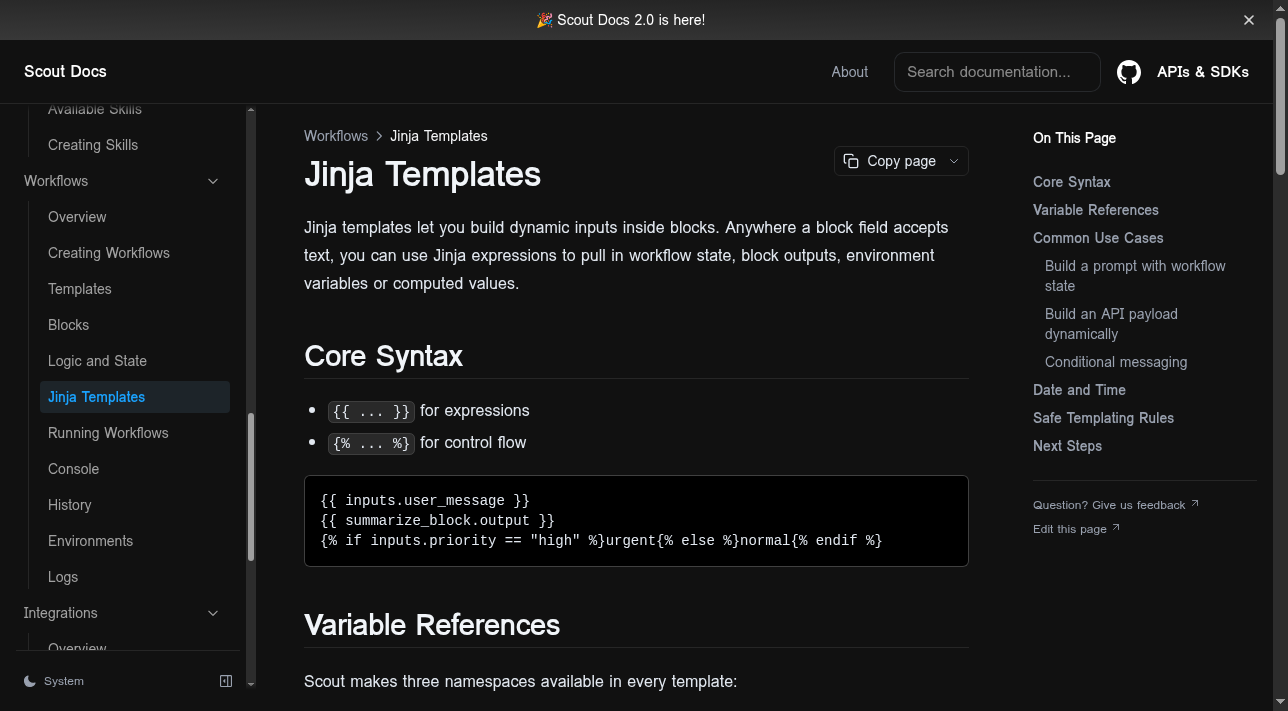
Task: Open the GitHub repository icon
Action: [1129, 72]
